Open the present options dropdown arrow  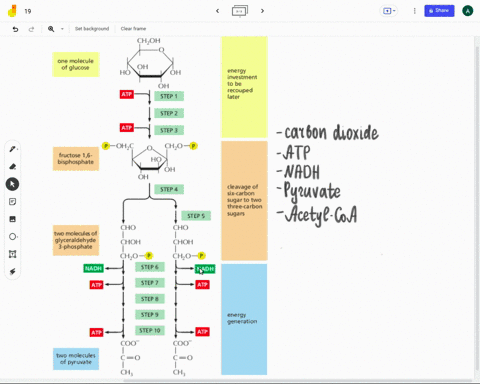(x=394, y=11)
